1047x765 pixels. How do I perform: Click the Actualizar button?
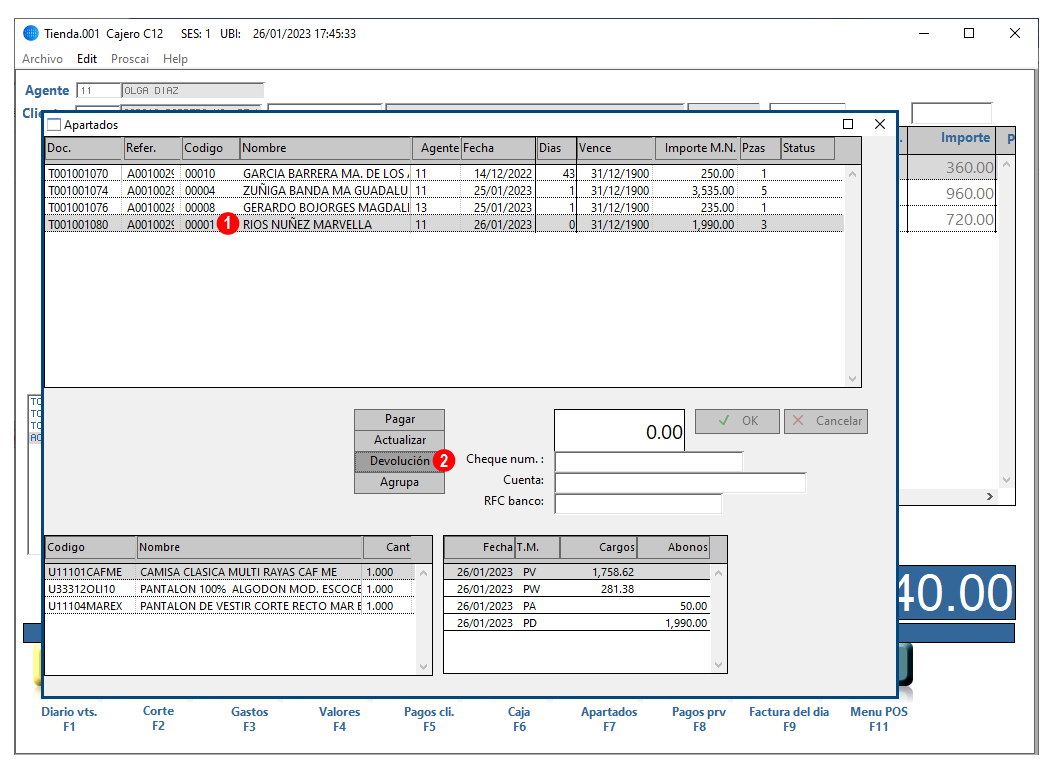(x=399, y=440)
